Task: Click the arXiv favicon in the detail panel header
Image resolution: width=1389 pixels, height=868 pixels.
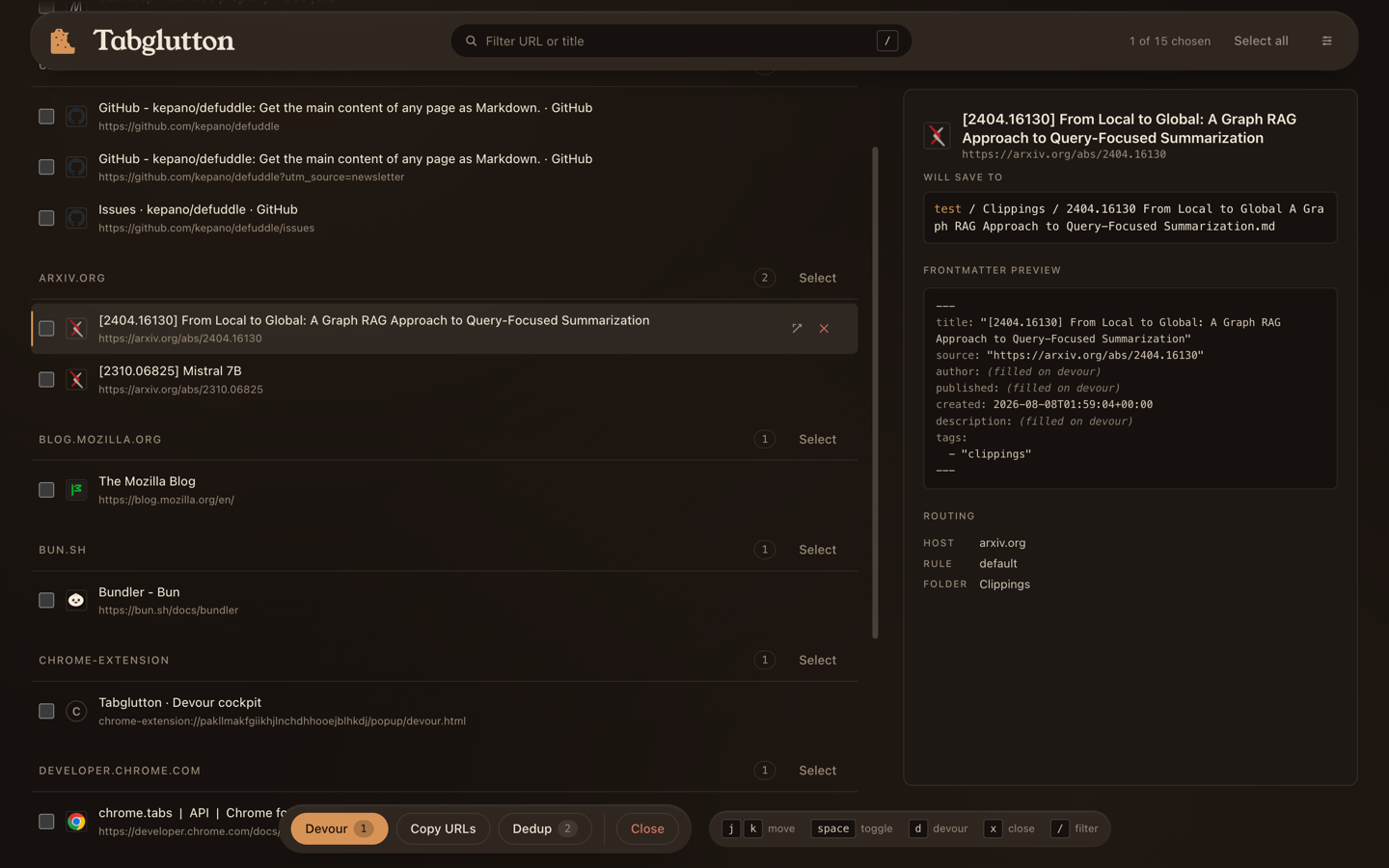Action: pyautogui.click(x=937, y=136)
